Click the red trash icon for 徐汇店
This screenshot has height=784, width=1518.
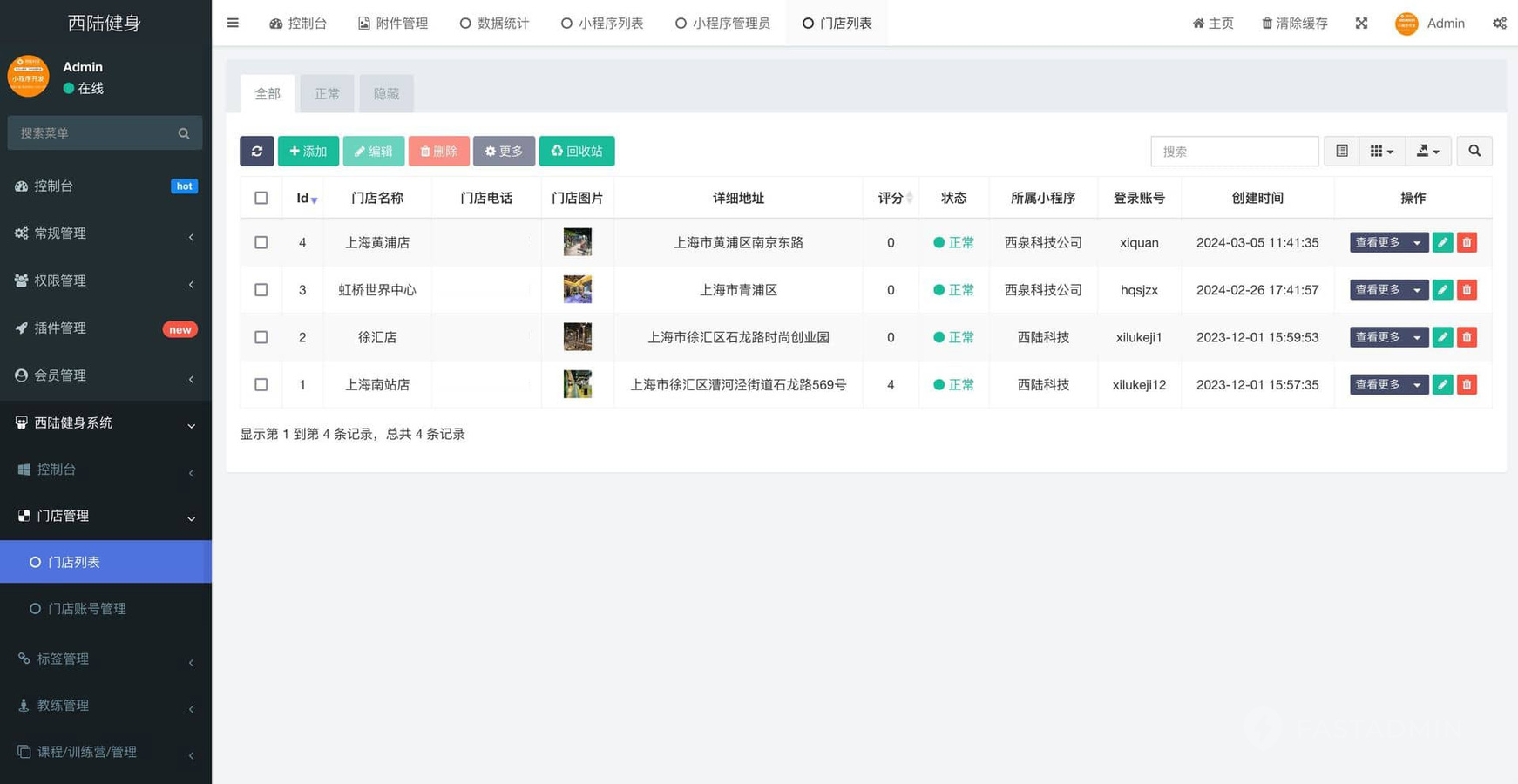point(1467,337)
